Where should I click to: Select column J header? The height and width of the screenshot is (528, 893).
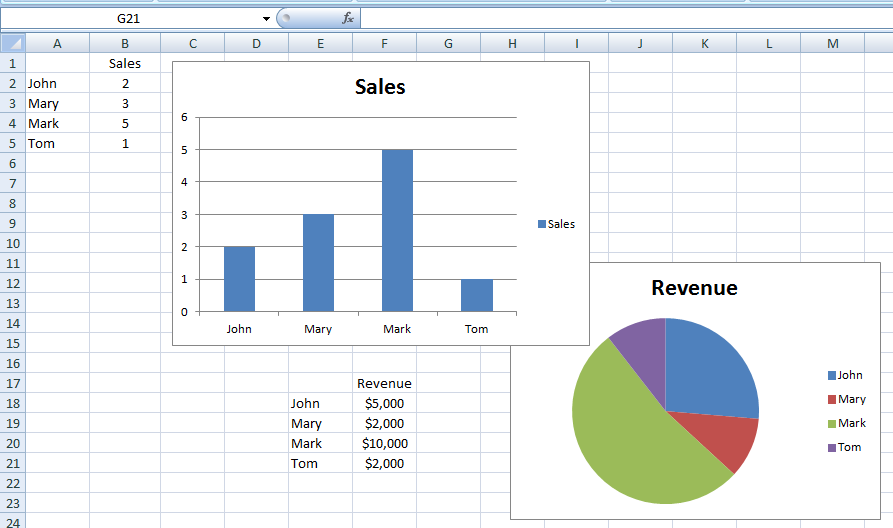click(640, 43)
